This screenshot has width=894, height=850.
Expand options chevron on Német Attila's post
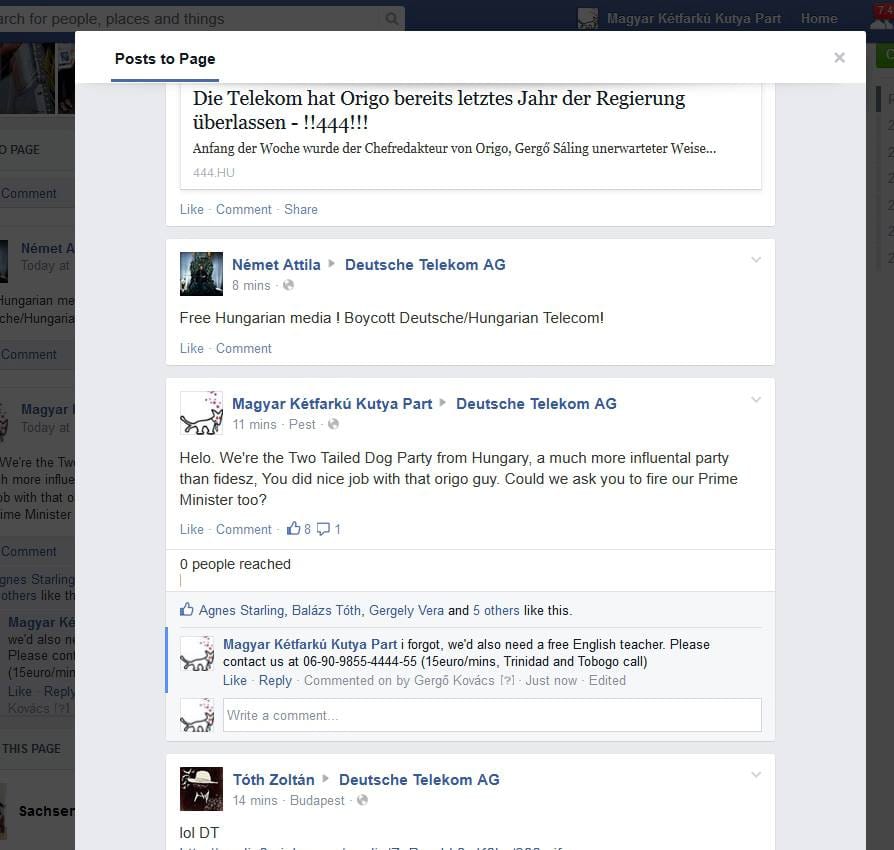point(756,260)
